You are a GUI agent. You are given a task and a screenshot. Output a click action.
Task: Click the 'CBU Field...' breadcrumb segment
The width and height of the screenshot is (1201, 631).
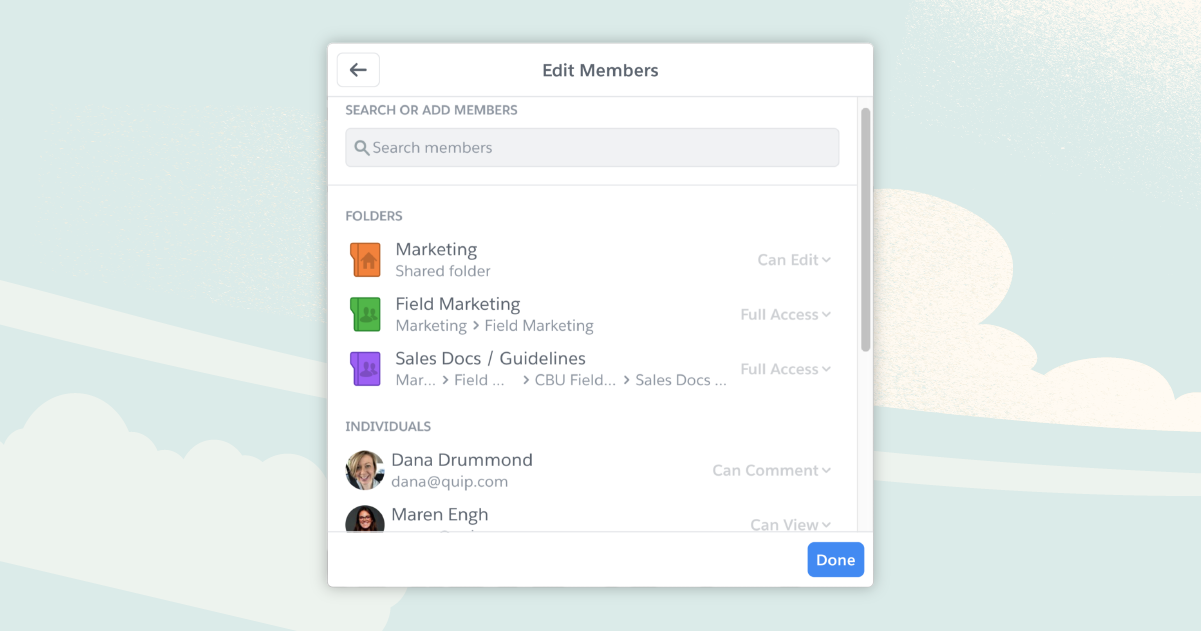point(576,380)
